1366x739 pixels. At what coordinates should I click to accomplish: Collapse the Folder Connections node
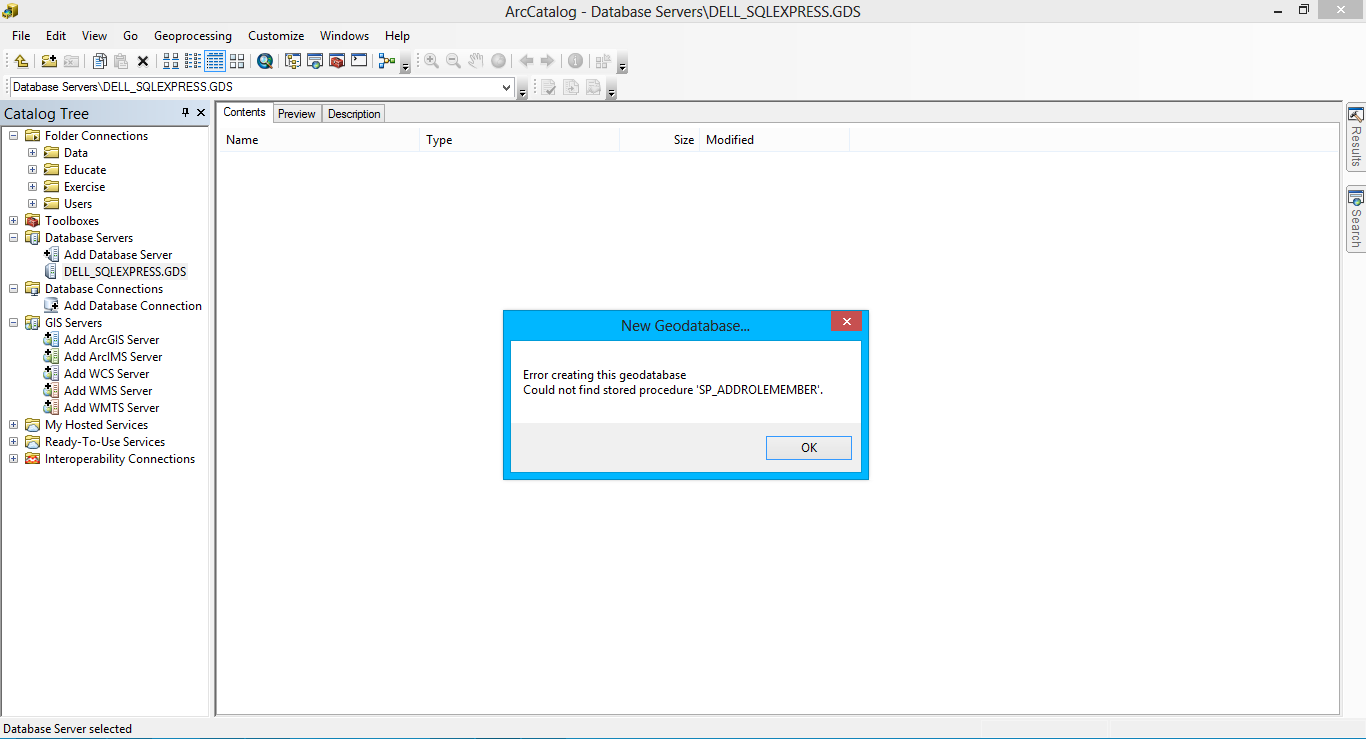[x=14, y=136]
